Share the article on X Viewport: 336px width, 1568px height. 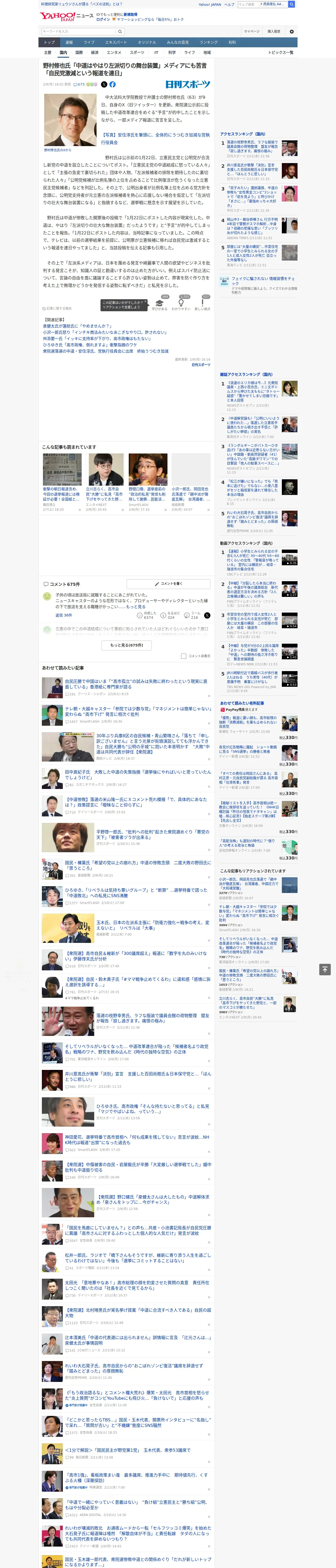[x=104, y=85]
